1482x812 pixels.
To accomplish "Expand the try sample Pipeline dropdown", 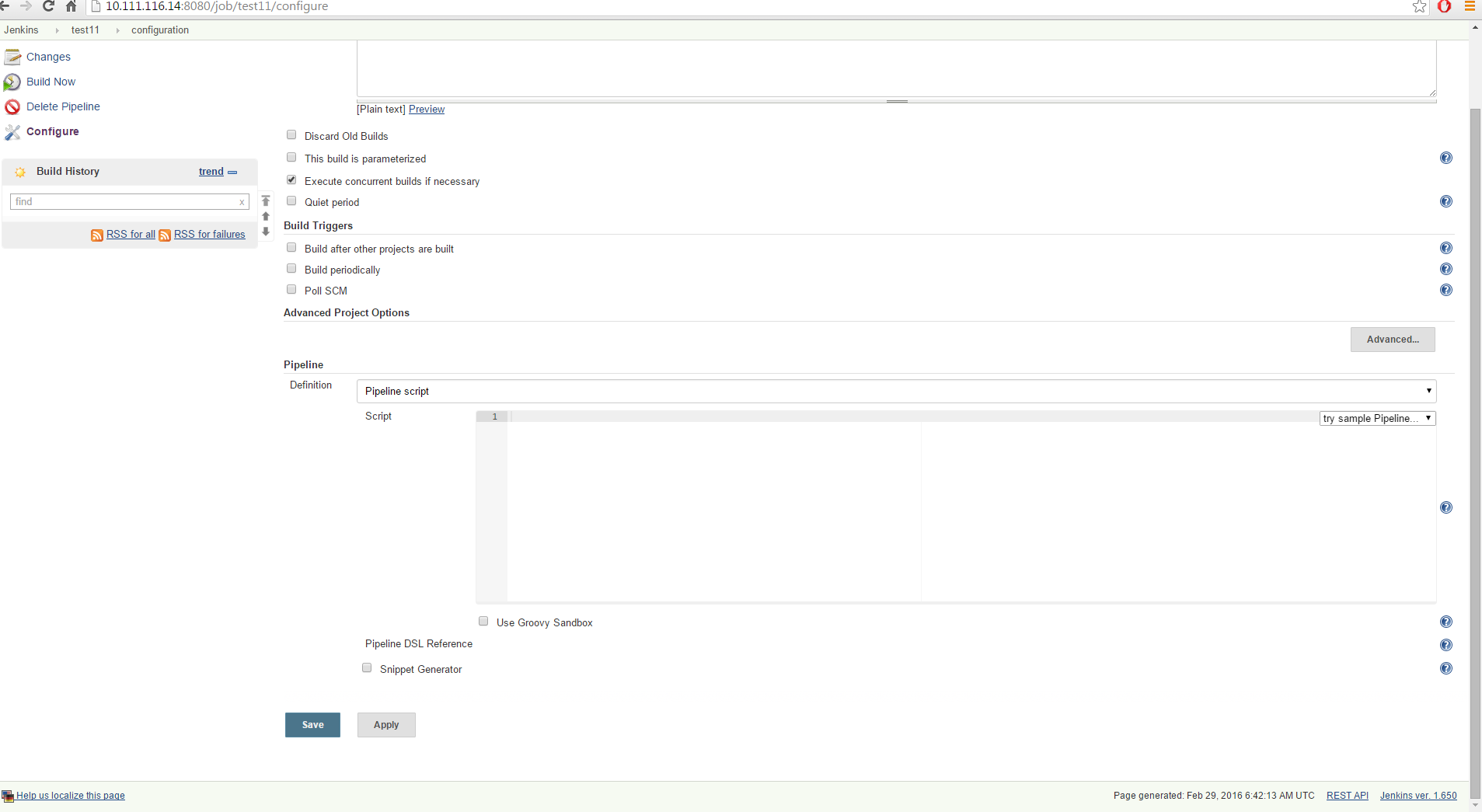I will pos(1376,419).
